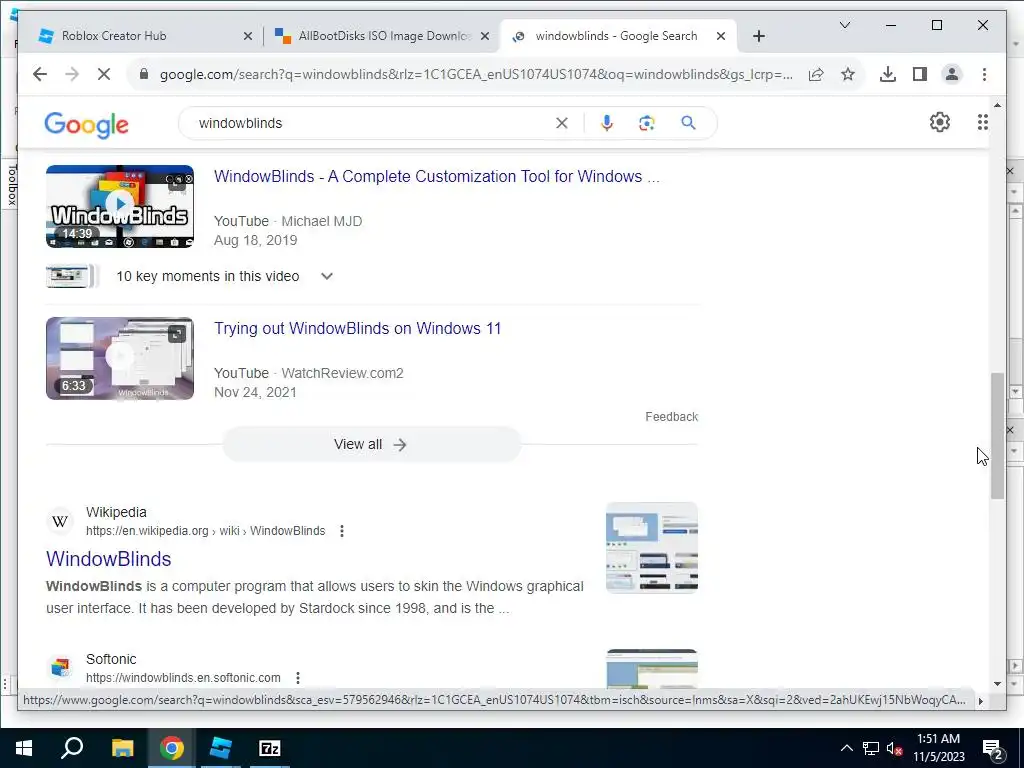
Task: Open the Google apps grid
Action: (x=982, y=122)
